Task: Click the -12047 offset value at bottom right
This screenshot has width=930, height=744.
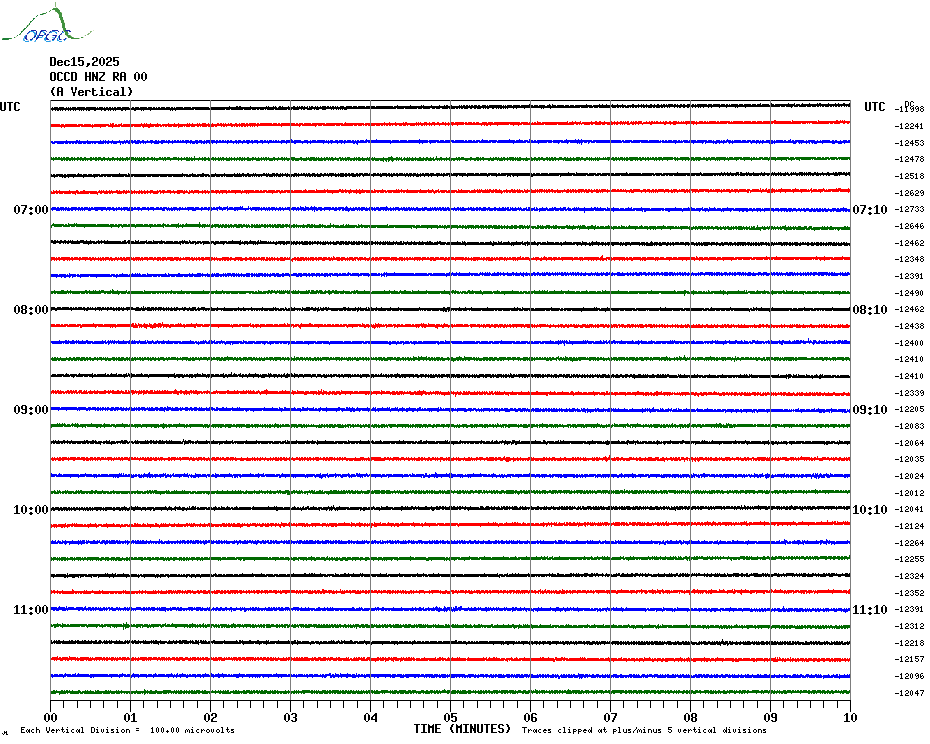Action: 909,693
